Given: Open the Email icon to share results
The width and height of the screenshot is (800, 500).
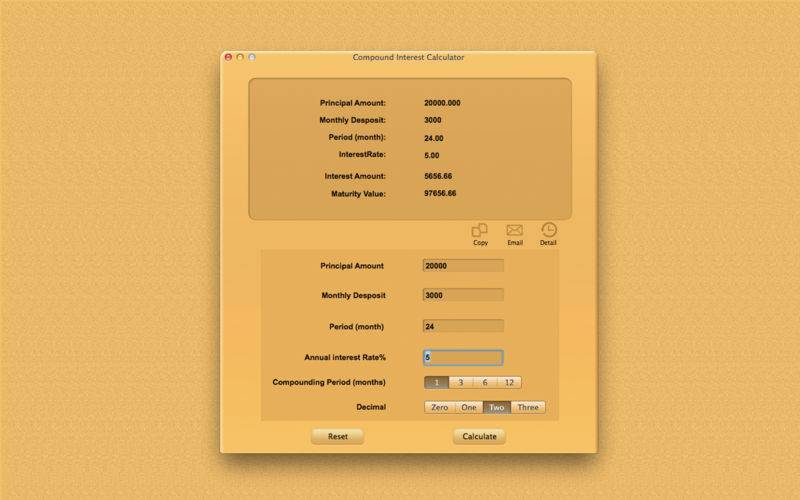Looking at the screenshot, I should pyautogui.click(x=514, y=231).
